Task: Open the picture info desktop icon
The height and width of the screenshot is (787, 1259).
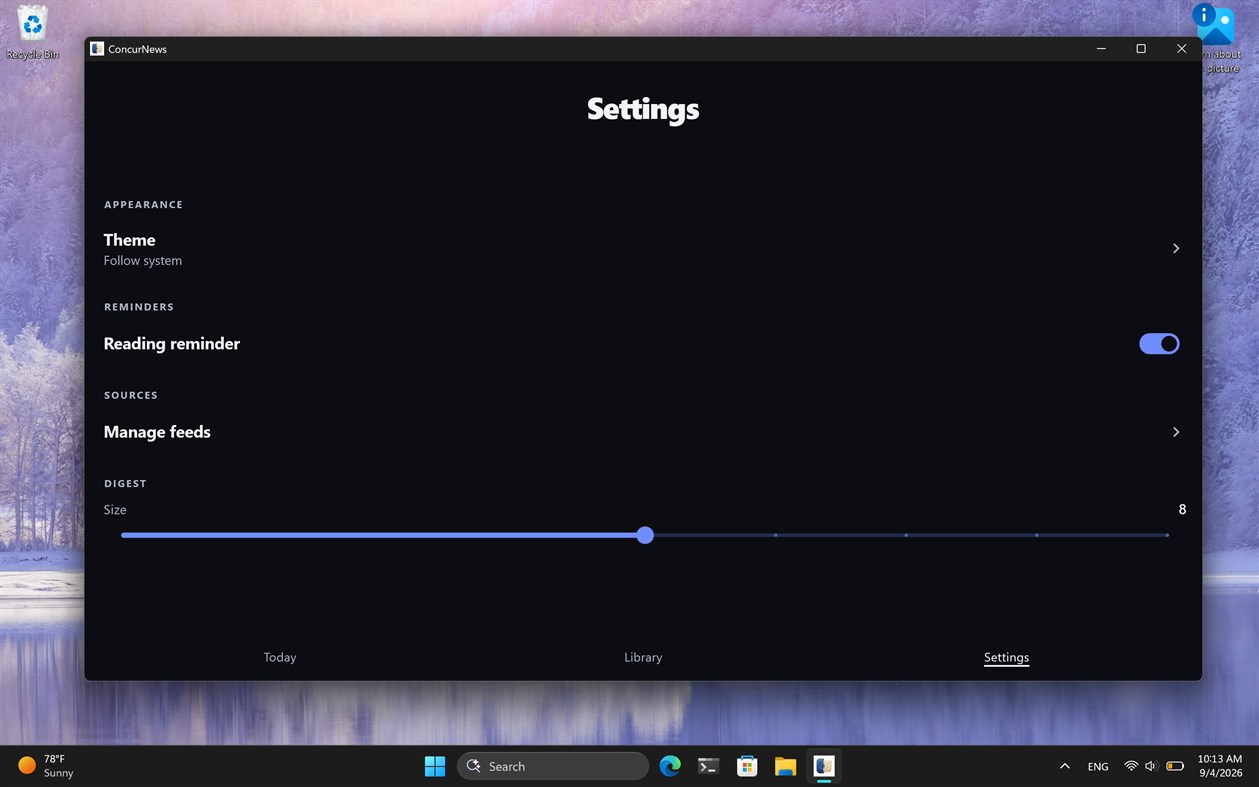Action: (x=1215, y=38)
